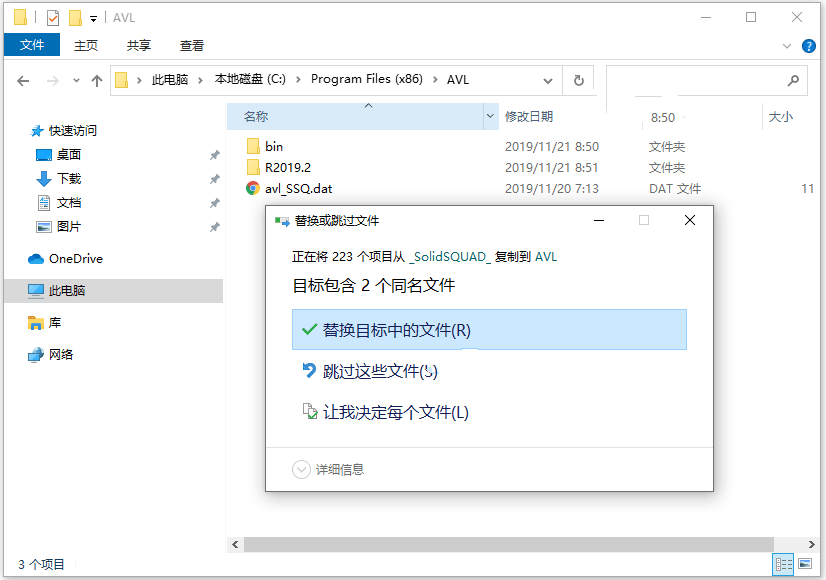Click the new folder quick-access icon
This screenshot has width=826, height=580.
(x=75, y=18)
